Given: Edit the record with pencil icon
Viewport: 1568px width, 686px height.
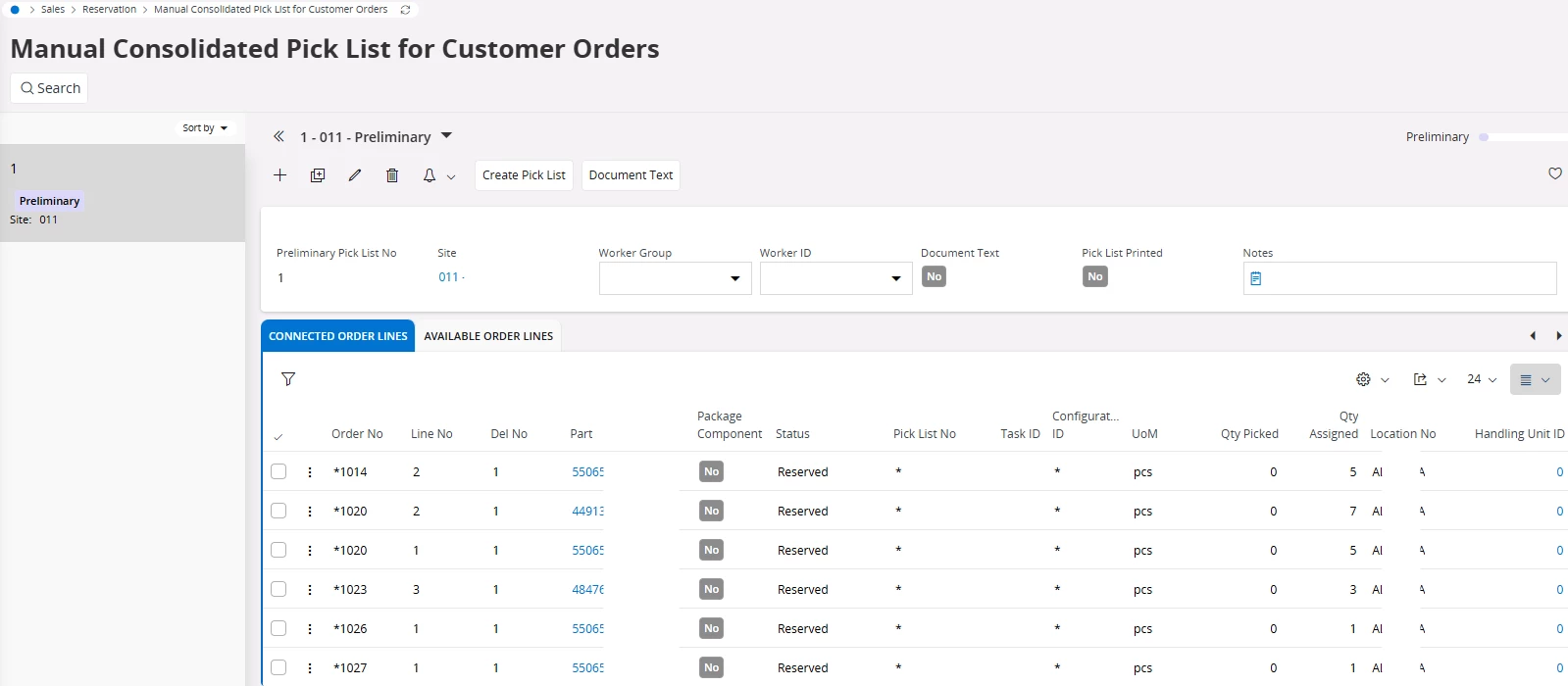Looking at the screenshot, I should (355, 175).
